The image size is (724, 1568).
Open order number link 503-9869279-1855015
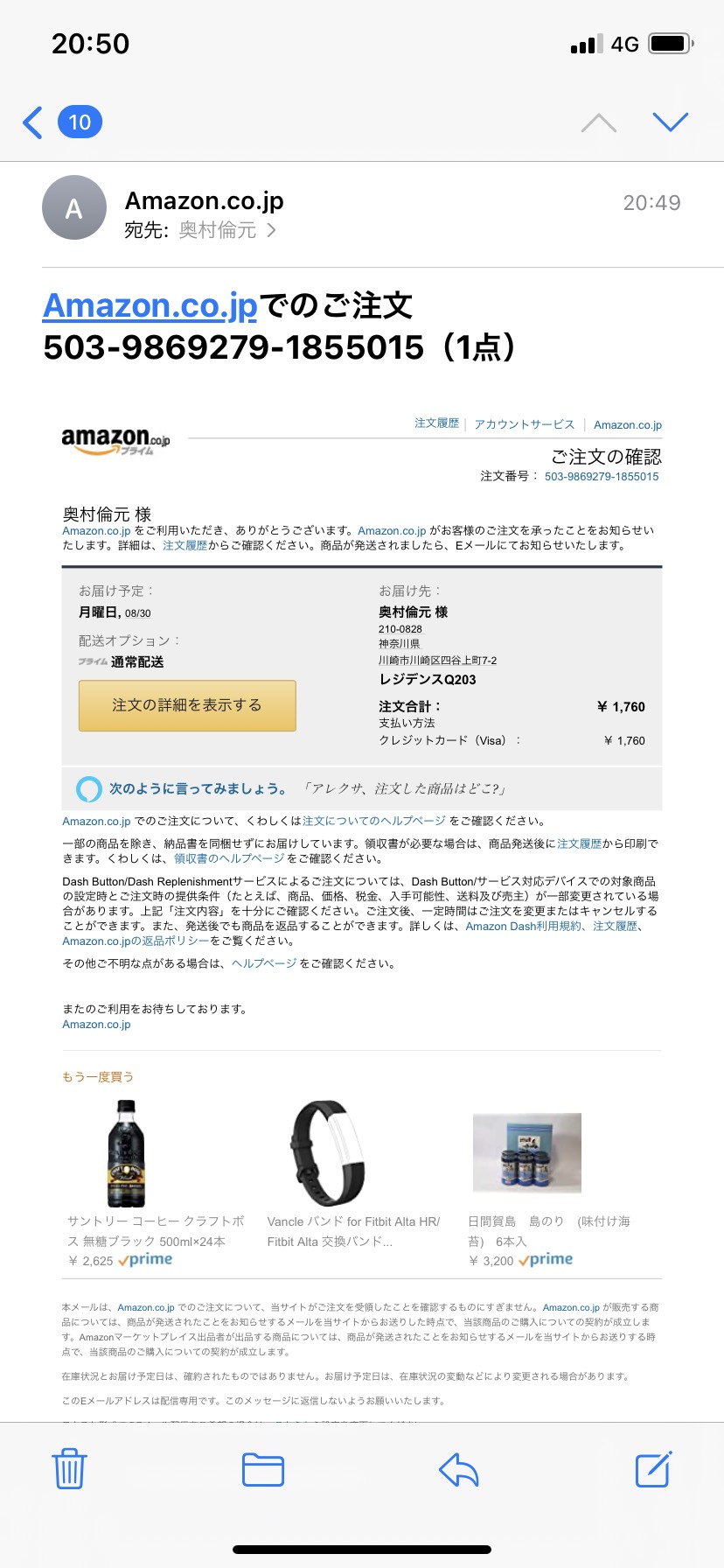tap(602, 477)
